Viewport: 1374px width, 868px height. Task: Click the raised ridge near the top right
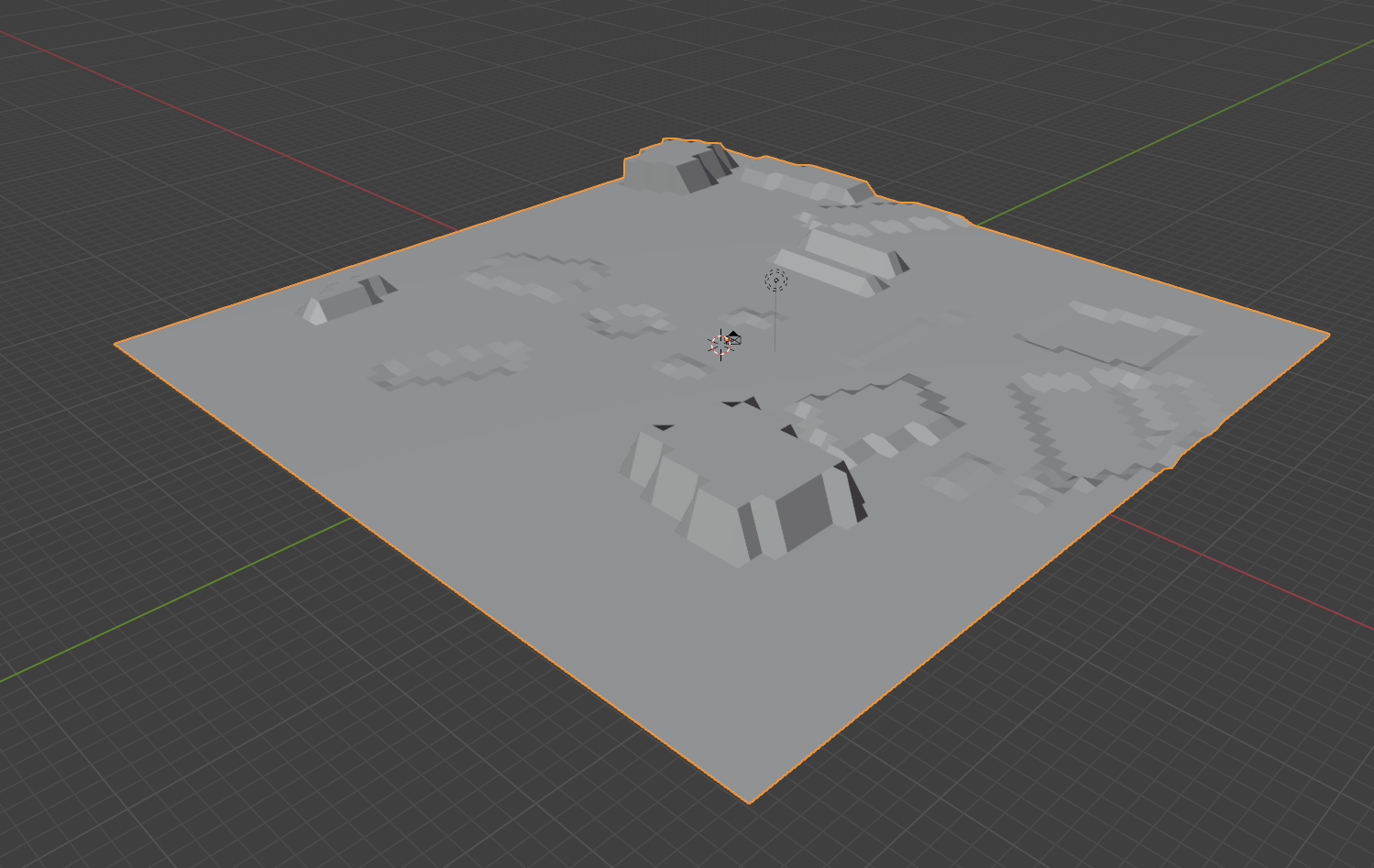(x=843, y=257)
